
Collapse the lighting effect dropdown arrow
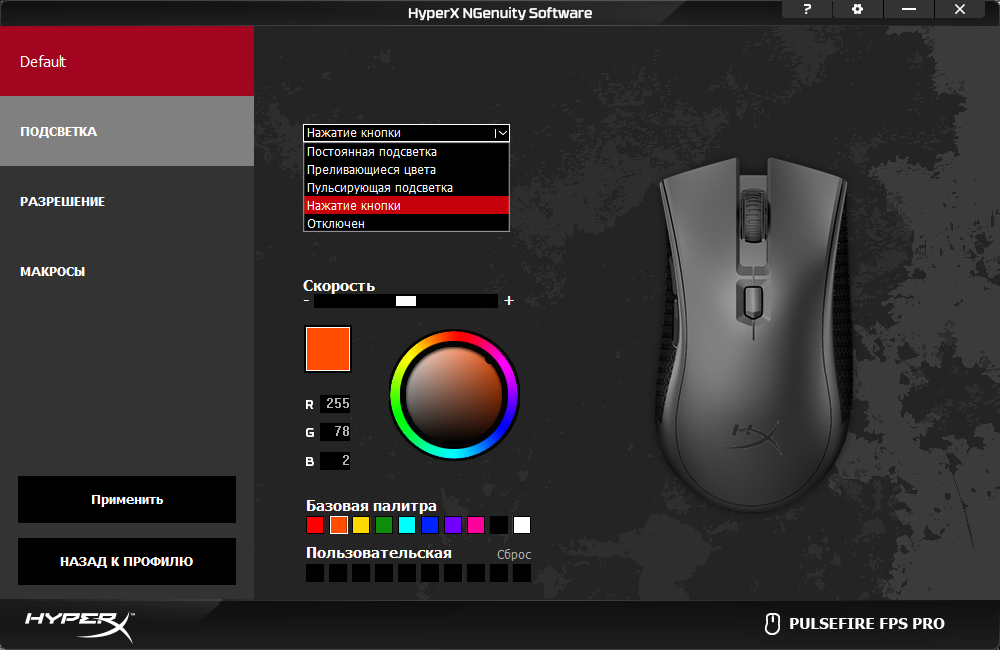tap(502, 133)
